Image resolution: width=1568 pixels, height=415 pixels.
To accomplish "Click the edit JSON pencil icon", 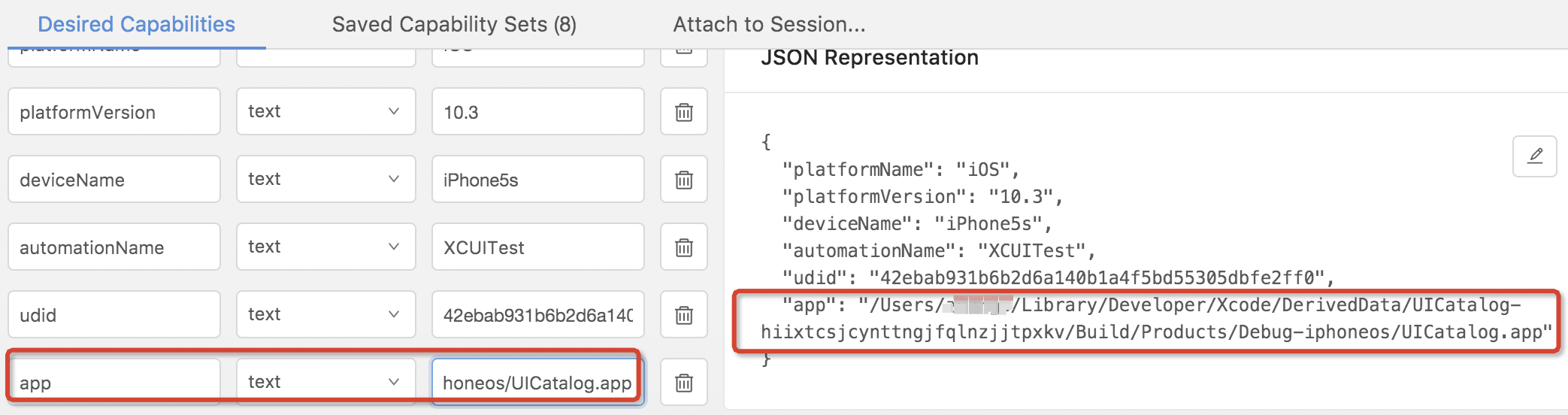I will point(1534,156).
